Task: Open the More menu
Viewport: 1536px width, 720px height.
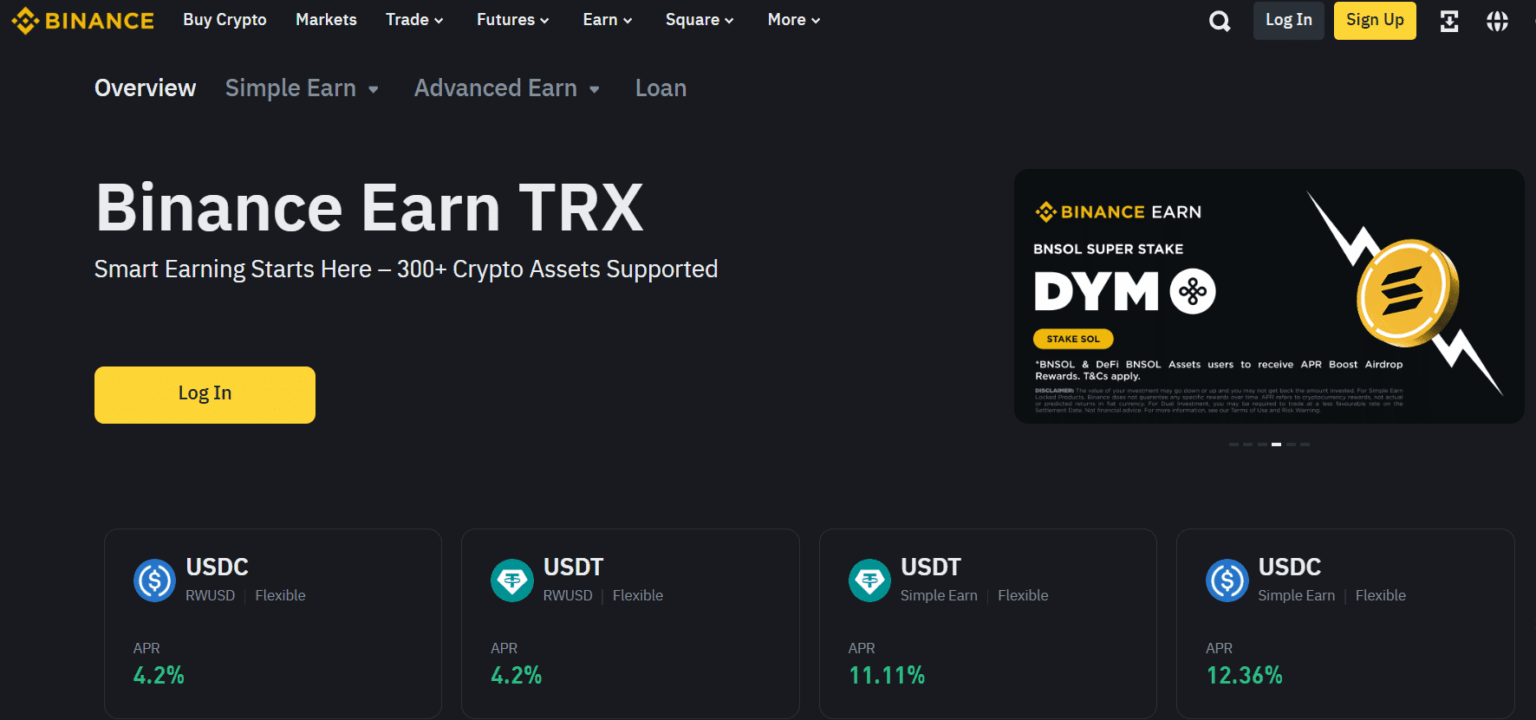Action: click(792, 19)
